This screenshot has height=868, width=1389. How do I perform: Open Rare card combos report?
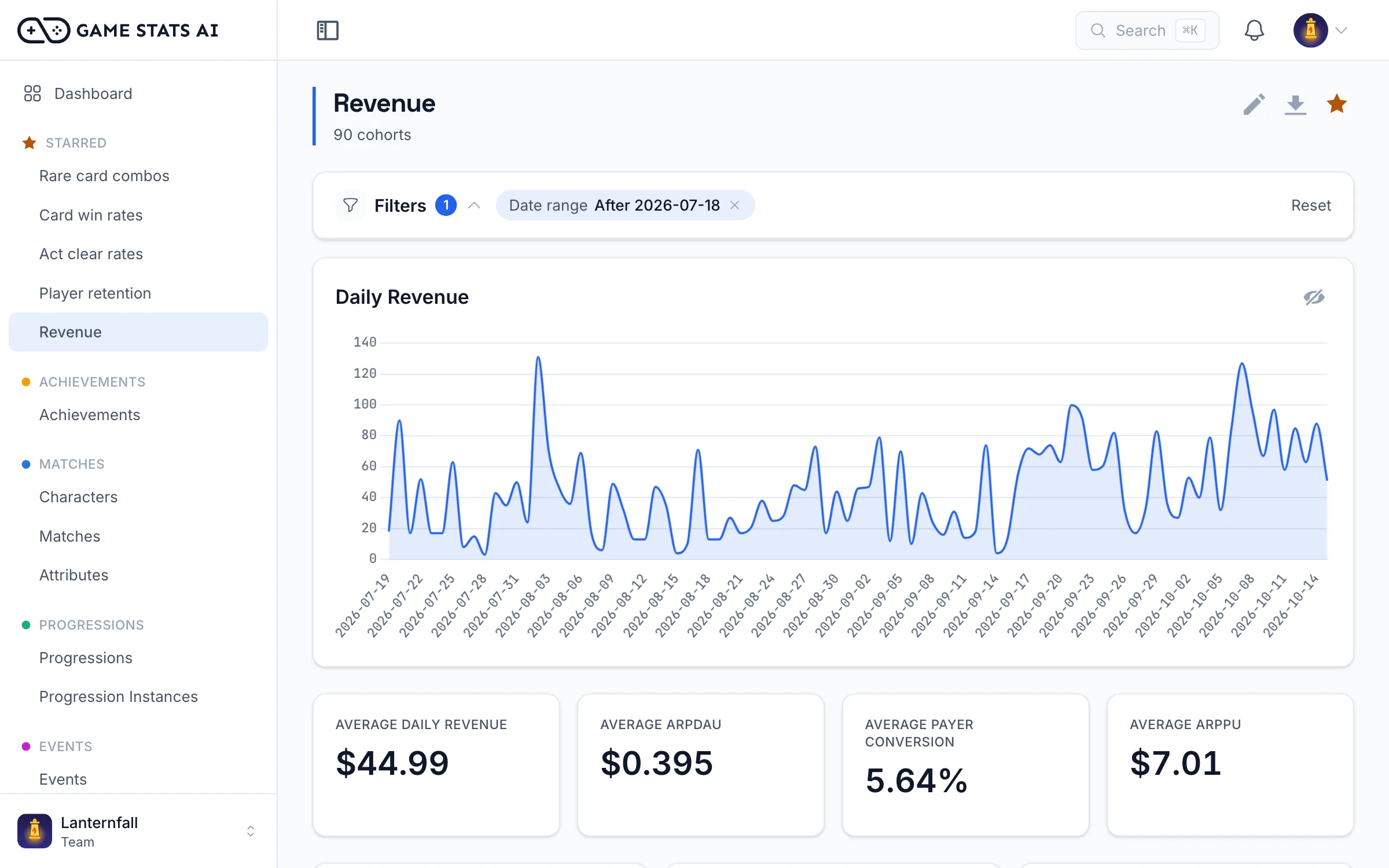click(x=138, y=176)
